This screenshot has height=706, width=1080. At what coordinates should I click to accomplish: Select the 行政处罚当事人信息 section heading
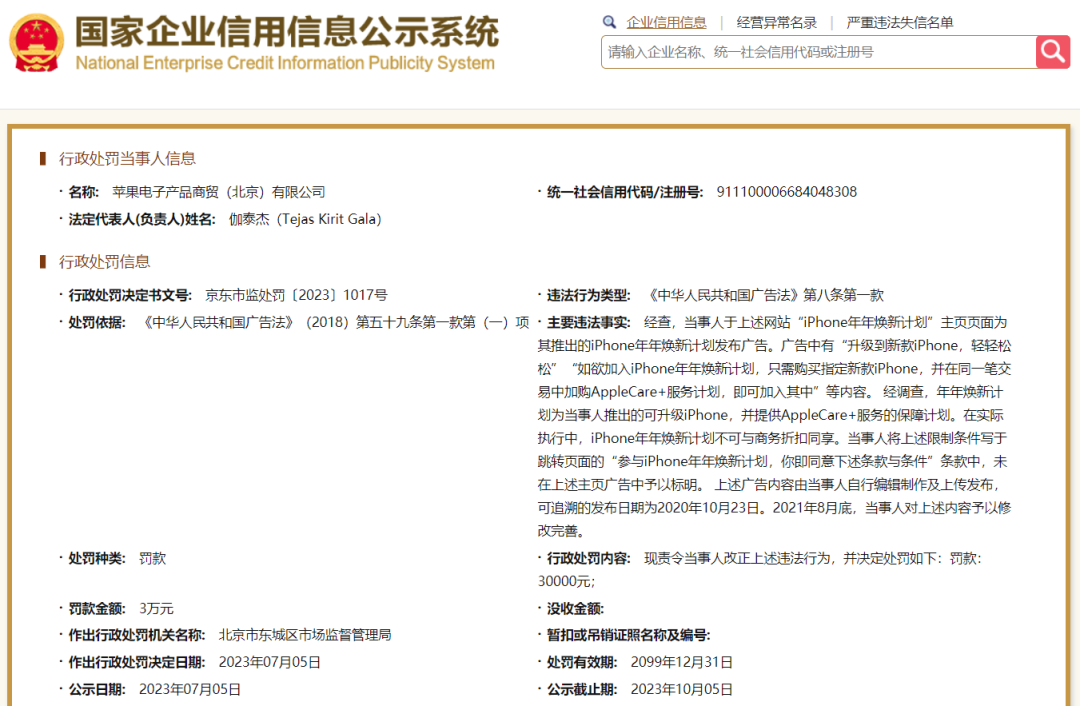click(127, 158)
